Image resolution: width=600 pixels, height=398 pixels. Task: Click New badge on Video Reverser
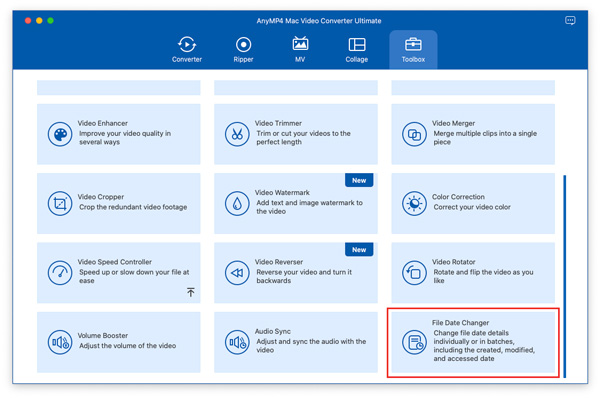coord(359,250)
